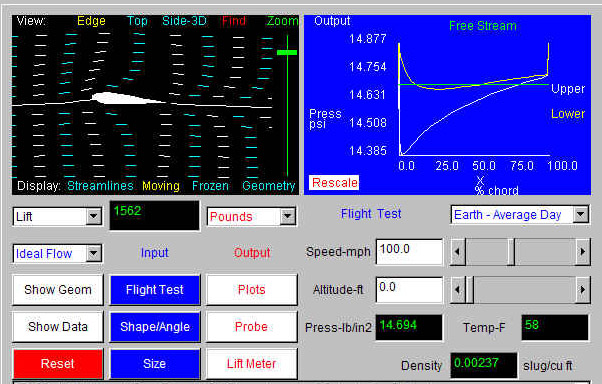Select Geometry display mode
The width and height of the screenshot is (602, 384).
coord(269,186)
